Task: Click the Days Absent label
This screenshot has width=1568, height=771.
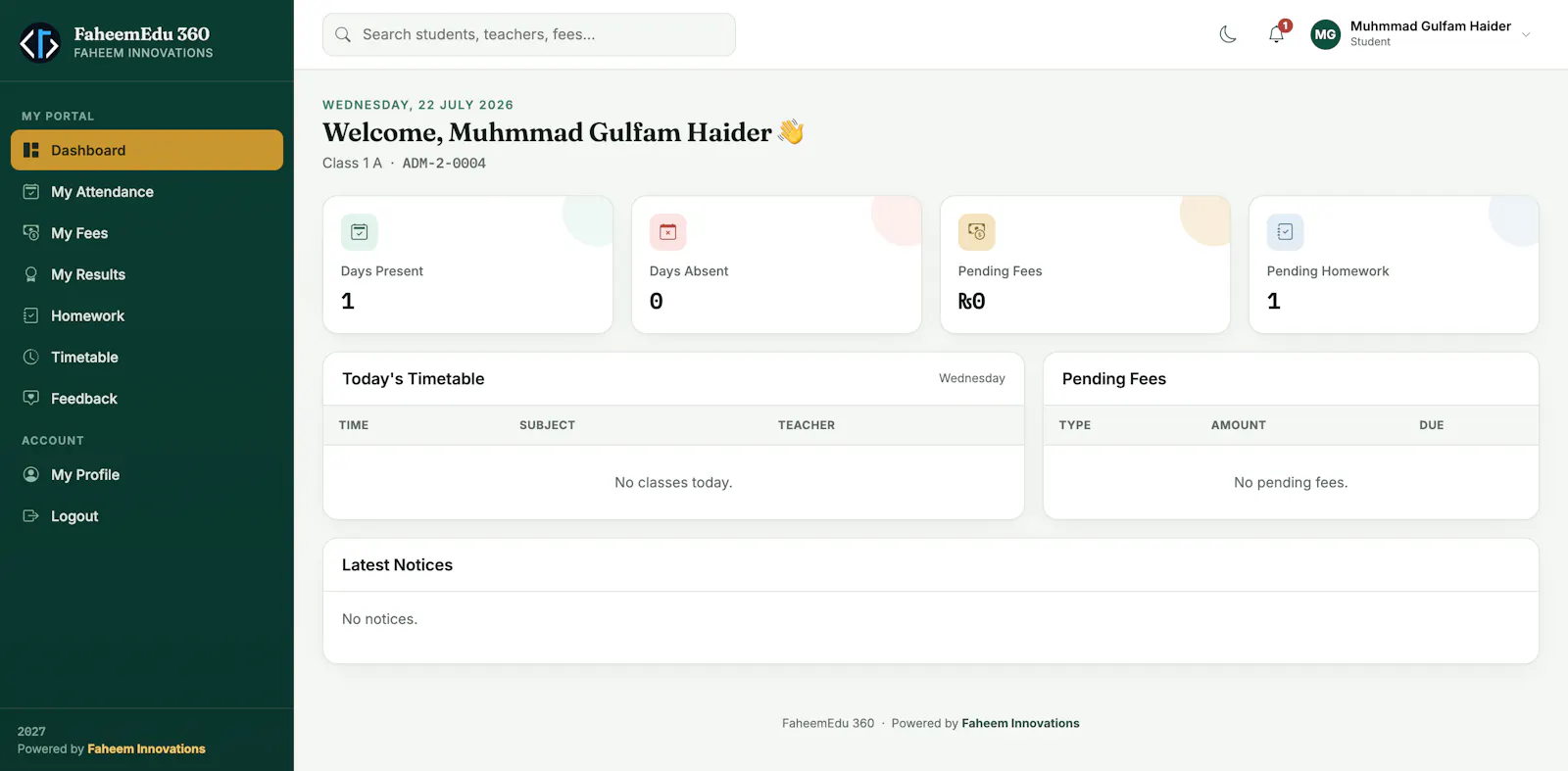Action: (689, 271)
